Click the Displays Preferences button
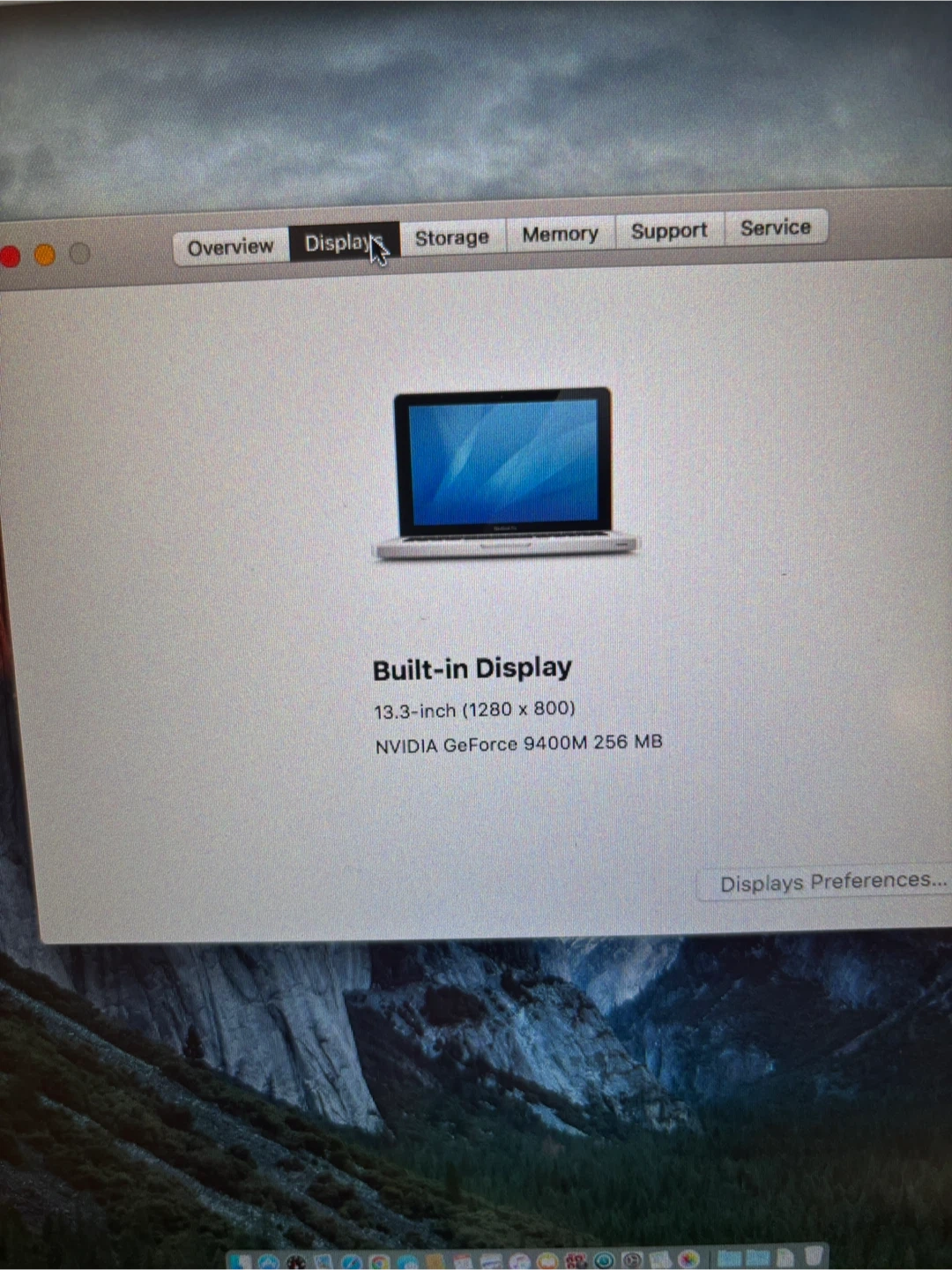 (x=832, y=882)
